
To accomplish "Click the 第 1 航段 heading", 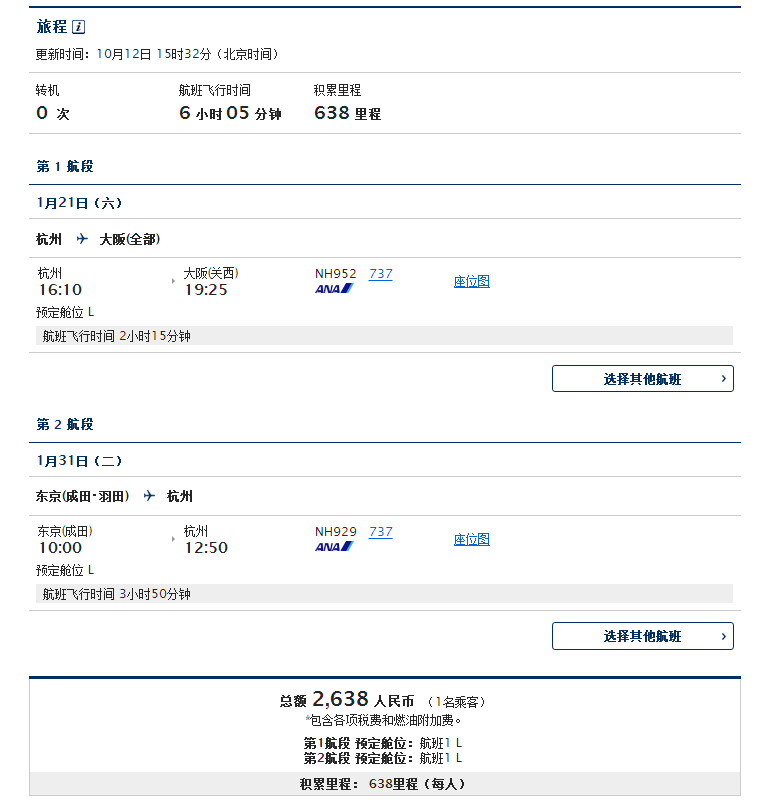I will tap(65, 166).
